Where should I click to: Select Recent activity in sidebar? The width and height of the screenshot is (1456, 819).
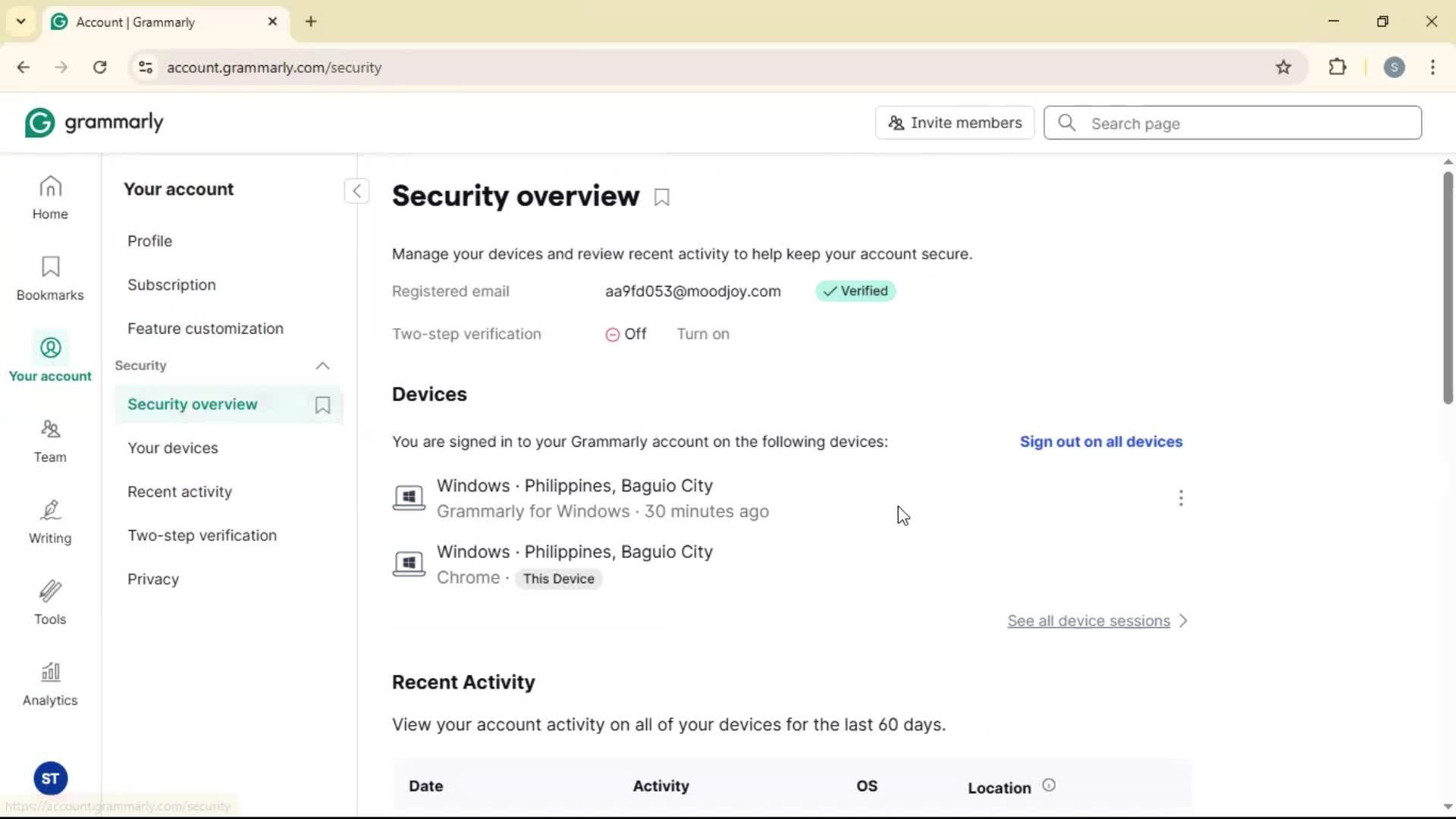pos(180,491)
